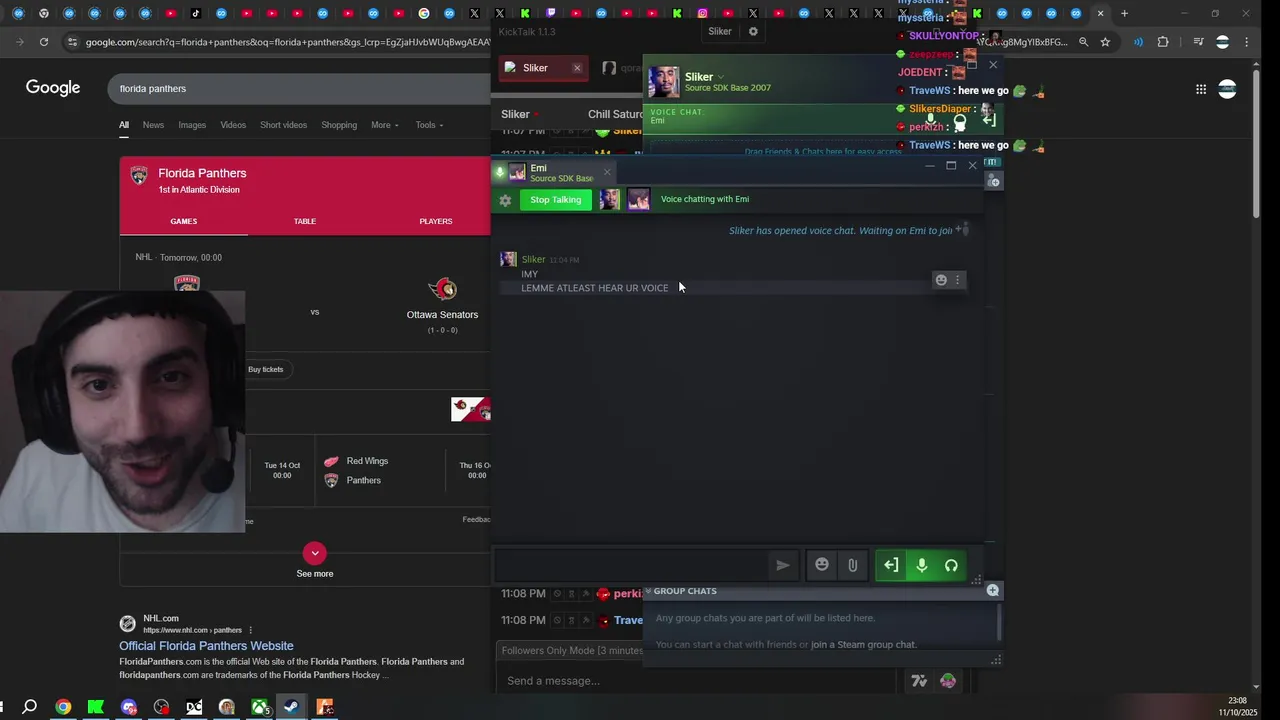This screenshot has height=720, width=1280.
Task: Open more options for Sliker's message
Action: point(957,280)
